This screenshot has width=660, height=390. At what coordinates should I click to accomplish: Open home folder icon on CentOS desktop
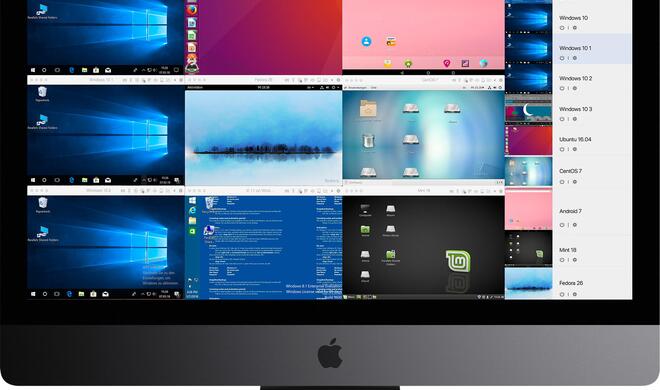click(x=368, y=108)
